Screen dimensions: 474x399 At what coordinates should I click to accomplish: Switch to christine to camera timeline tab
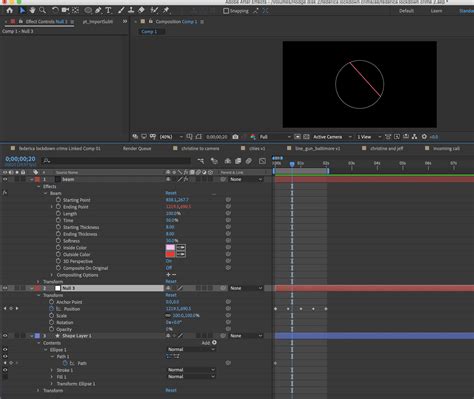pyautogui.click(x=200, y=148)
